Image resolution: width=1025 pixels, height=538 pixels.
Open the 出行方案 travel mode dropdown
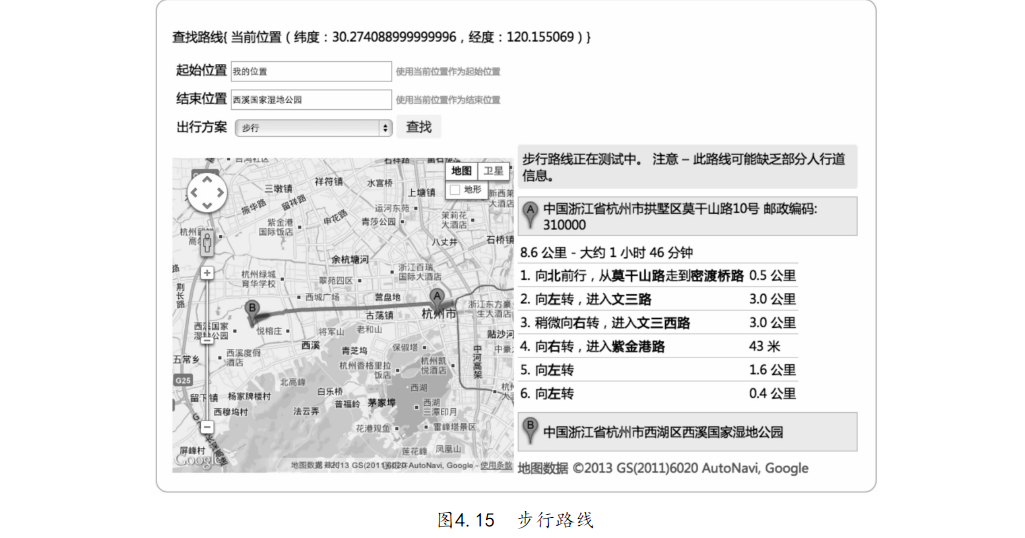313,128
